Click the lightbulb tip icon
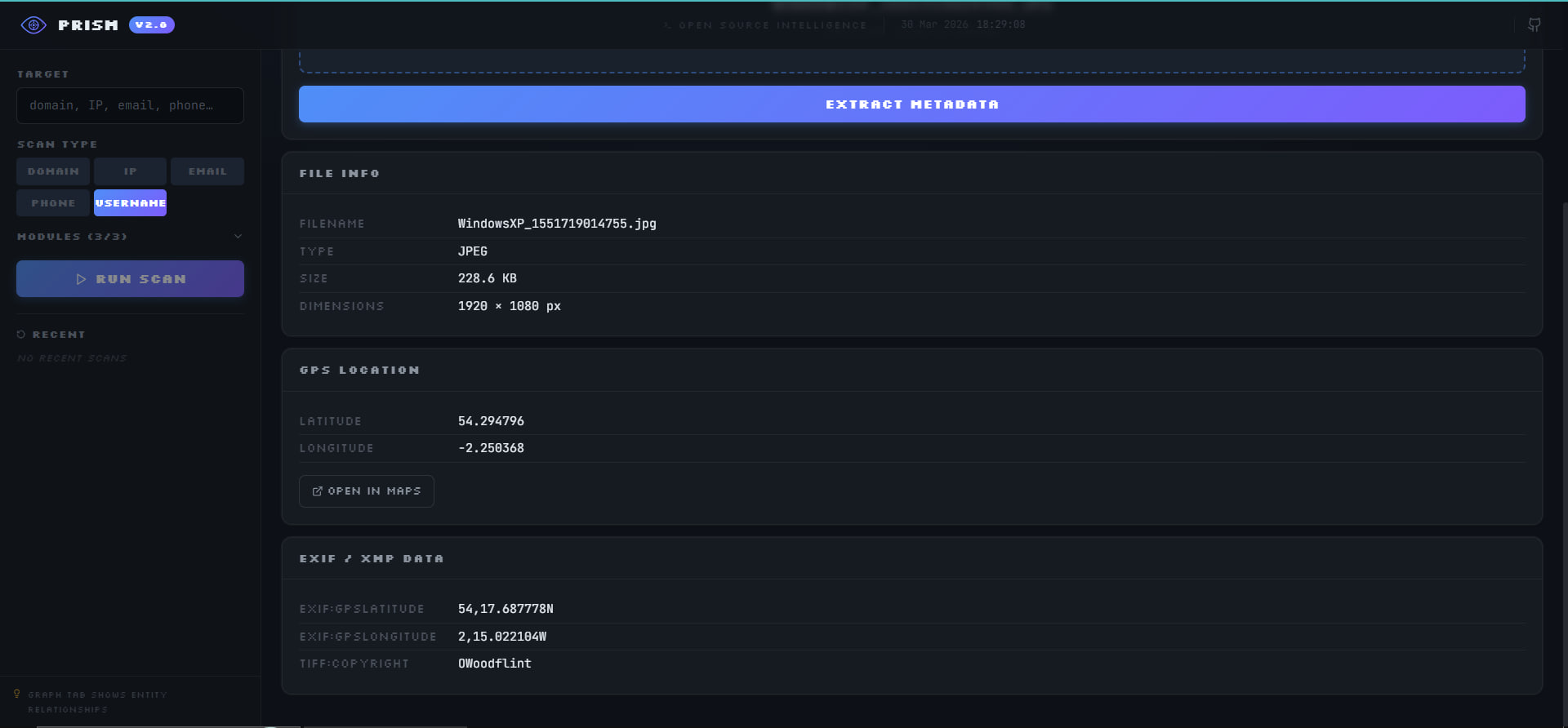 (17, 694)
